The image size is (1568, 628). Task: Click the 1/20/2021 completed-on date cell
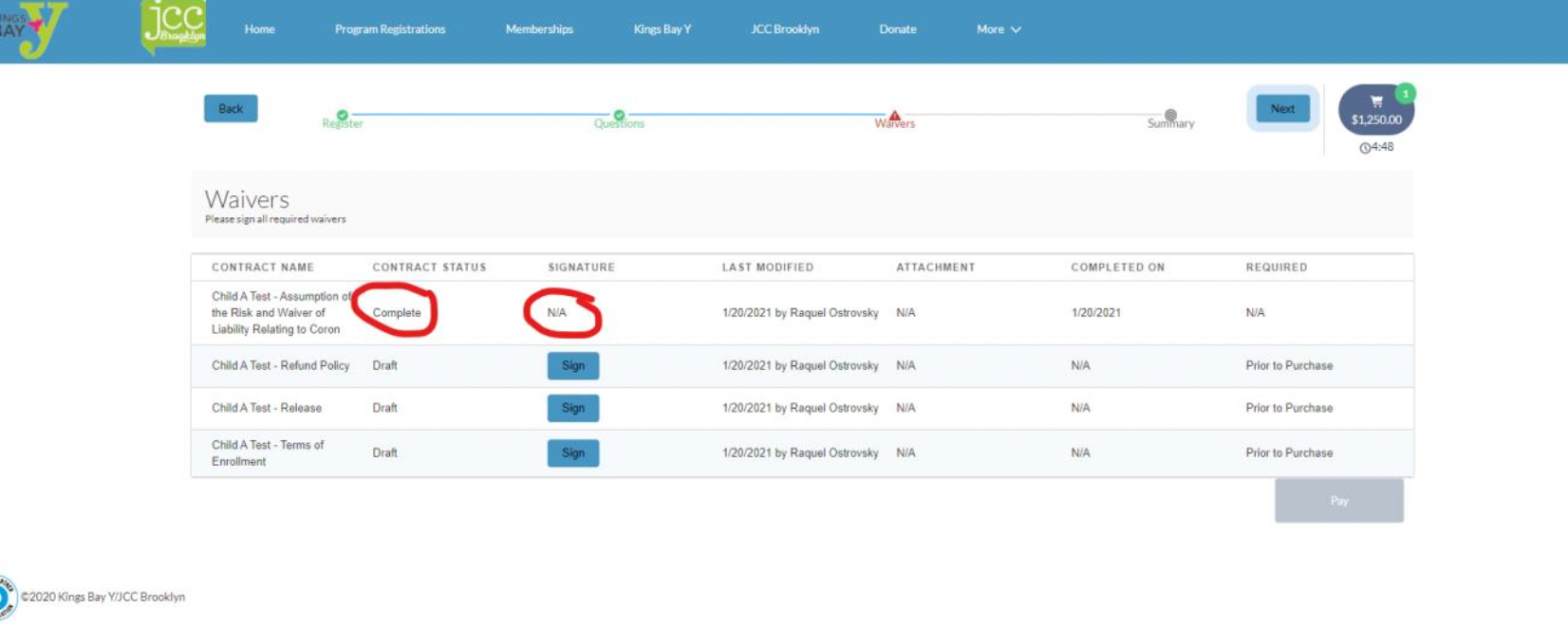coord(1095,313)
